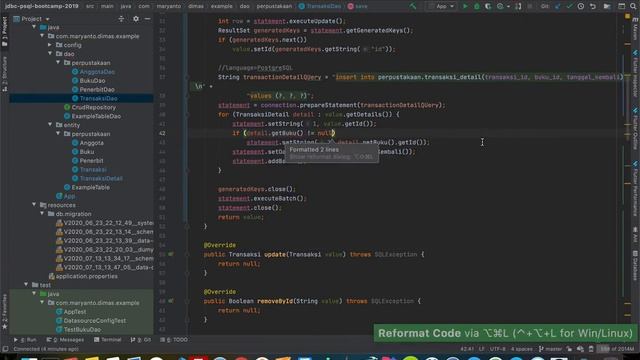Click the tool window quick-access icon at bottom left
Viewport: 640px width, 360px height.
coord(5,349)
